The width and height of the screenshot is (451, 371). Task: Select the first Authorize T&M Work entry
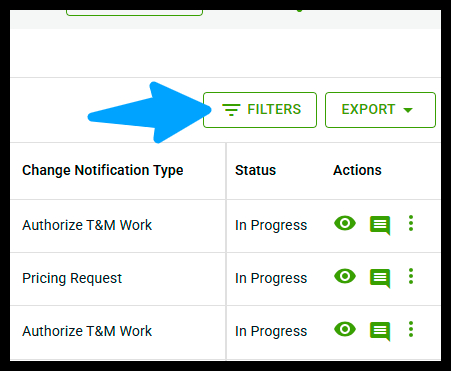pyautogui.click(x=87, y=225)
